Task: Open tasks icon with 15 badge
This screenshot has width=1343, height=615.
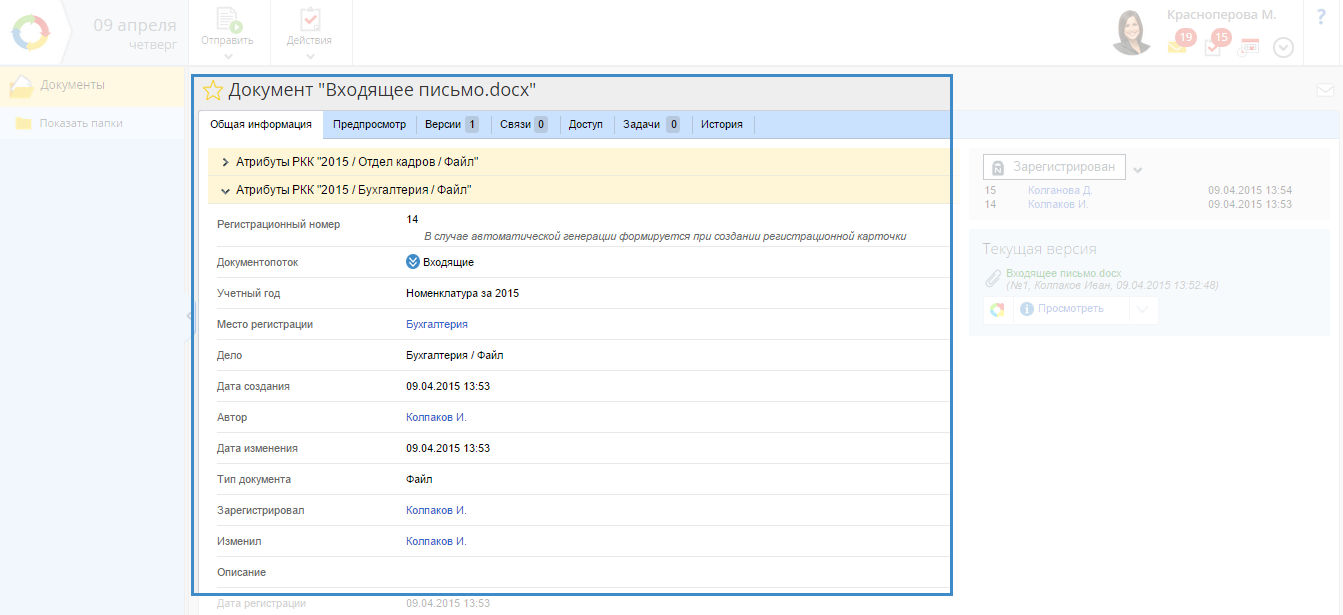Action: (x=1213, y=46)
